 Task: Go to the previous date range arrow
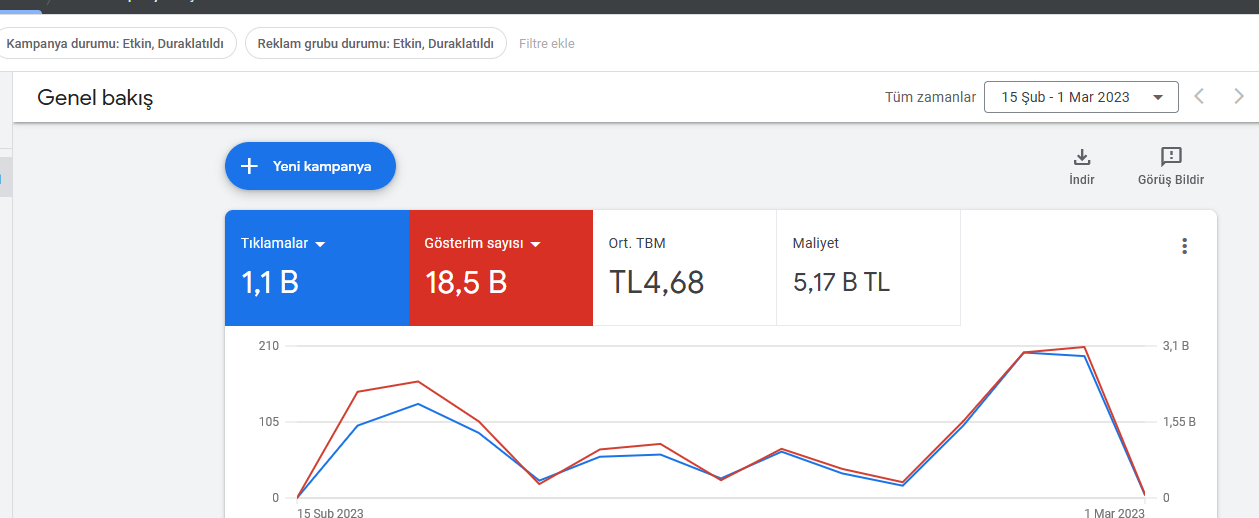pos(1200,97)
